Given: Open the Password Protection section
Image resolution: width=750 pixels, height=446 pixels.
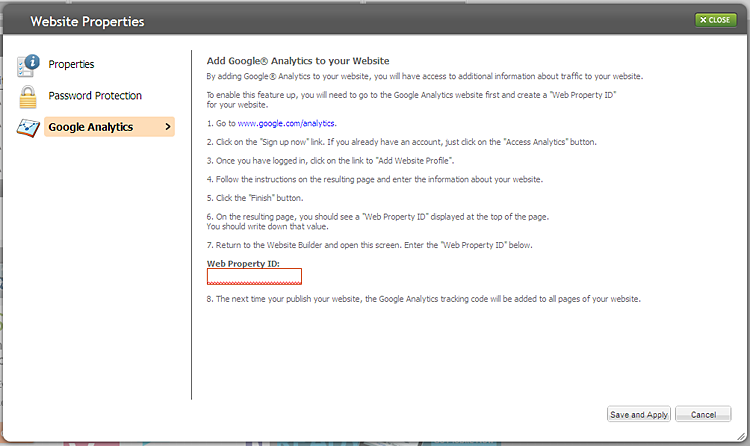Looking at the screenshot, I should [x=95, y=96].
